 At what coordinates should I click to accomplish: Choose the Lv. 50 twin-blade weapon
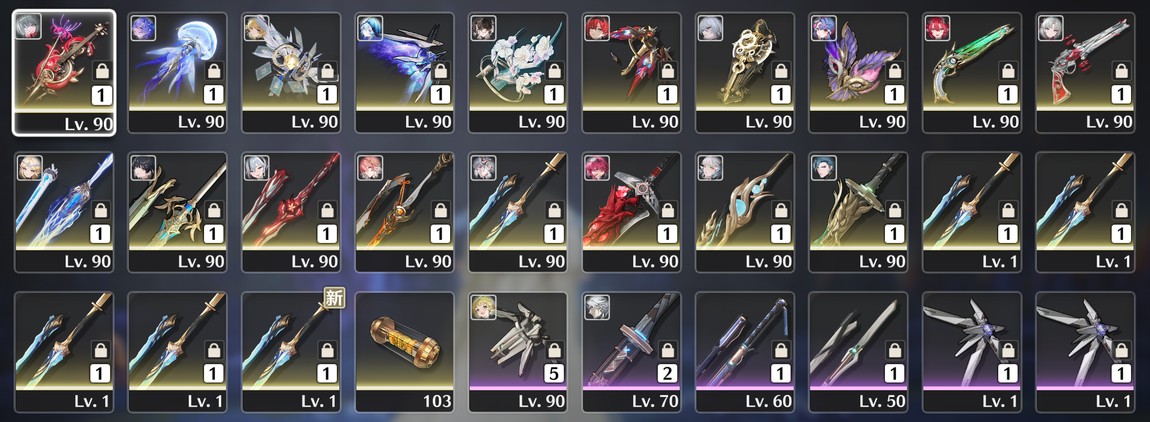858,352
